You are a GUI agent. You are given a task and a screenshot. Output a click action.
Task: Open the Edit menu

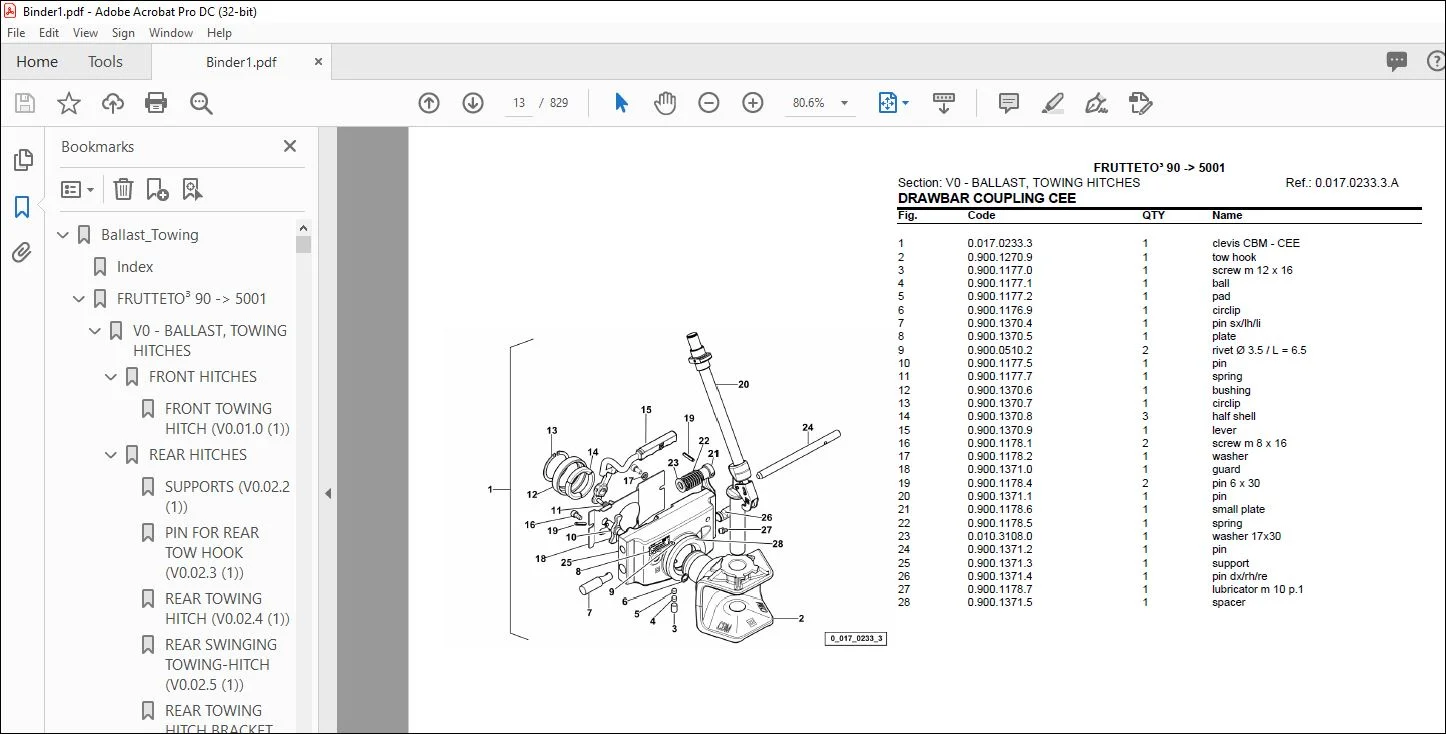tap(49, 33)
